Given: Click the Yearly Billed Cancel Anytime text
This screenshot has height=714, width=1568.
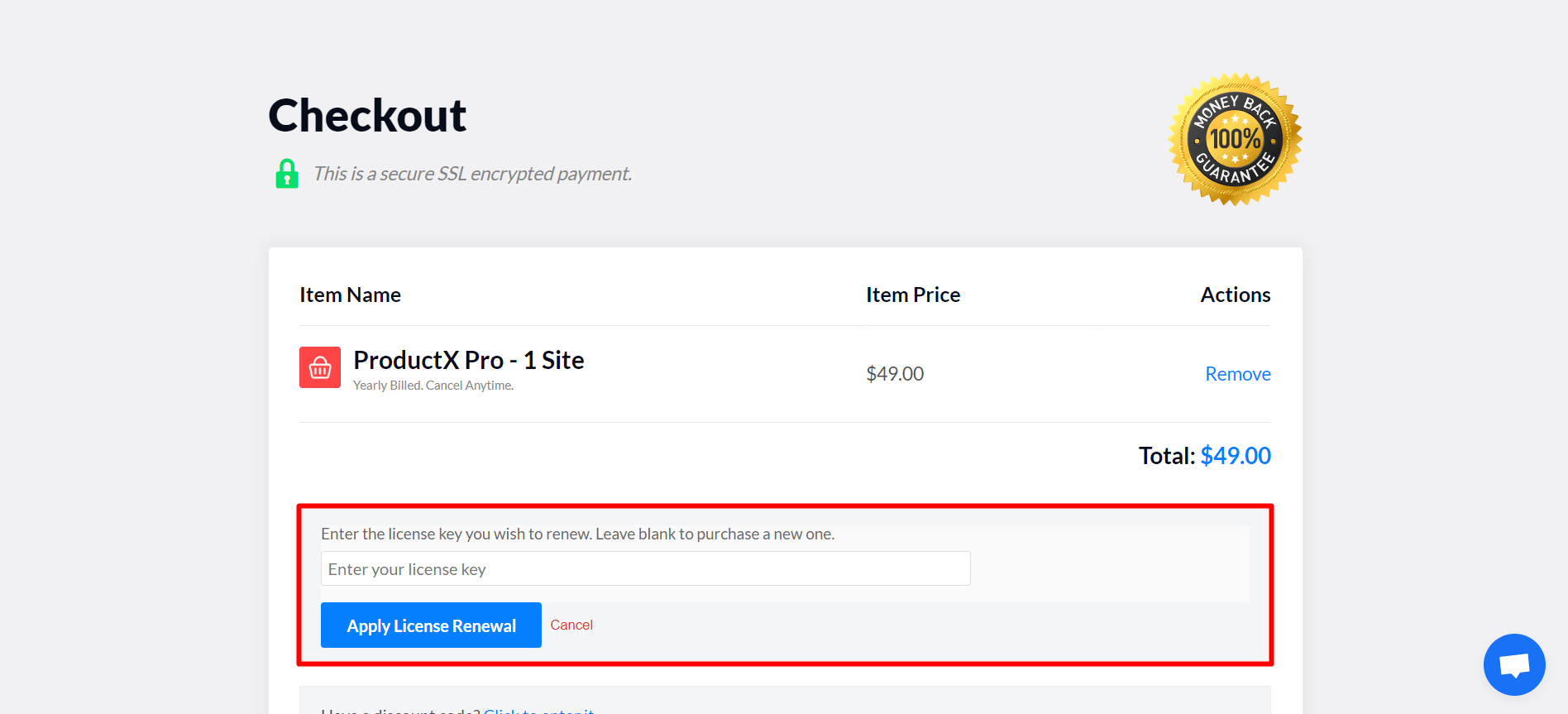Looking at the screenshot, I should pos(433,385).
